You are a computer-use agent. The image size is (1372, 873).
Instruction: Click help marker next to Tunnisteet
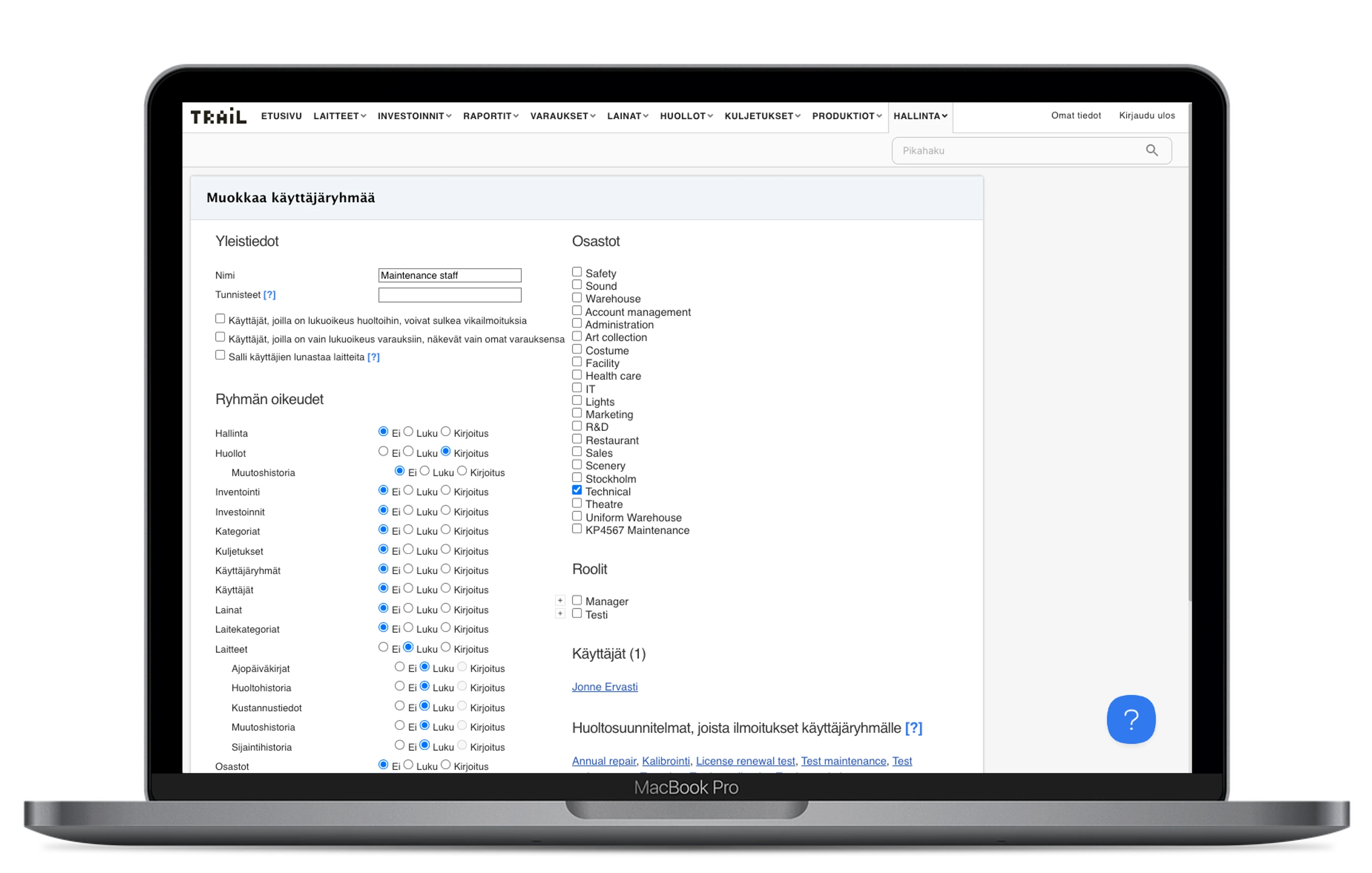(270, 295)
